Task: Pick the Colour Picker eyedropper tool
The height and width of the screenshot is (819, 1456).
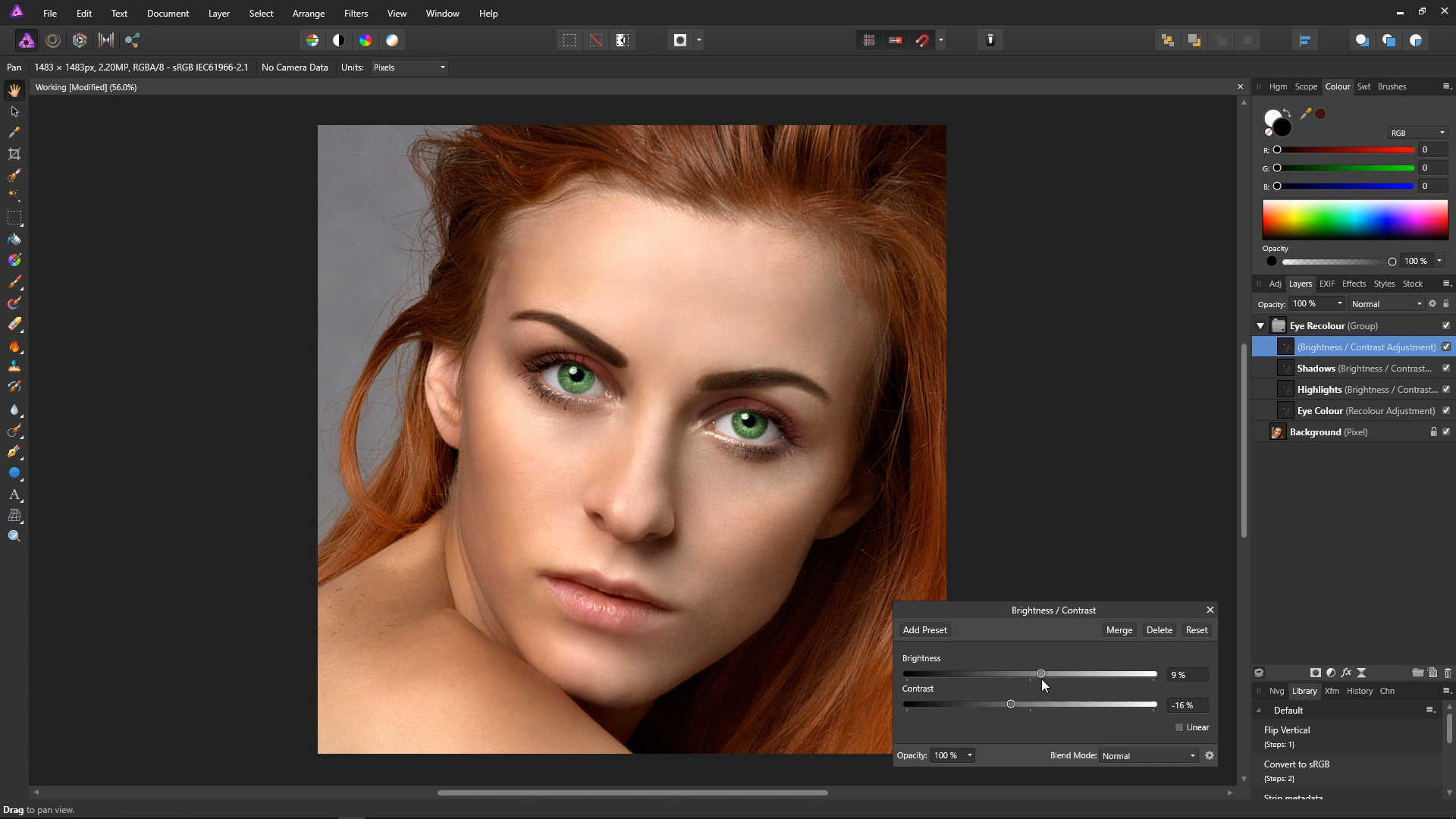Action: click(x=14, y=133)
